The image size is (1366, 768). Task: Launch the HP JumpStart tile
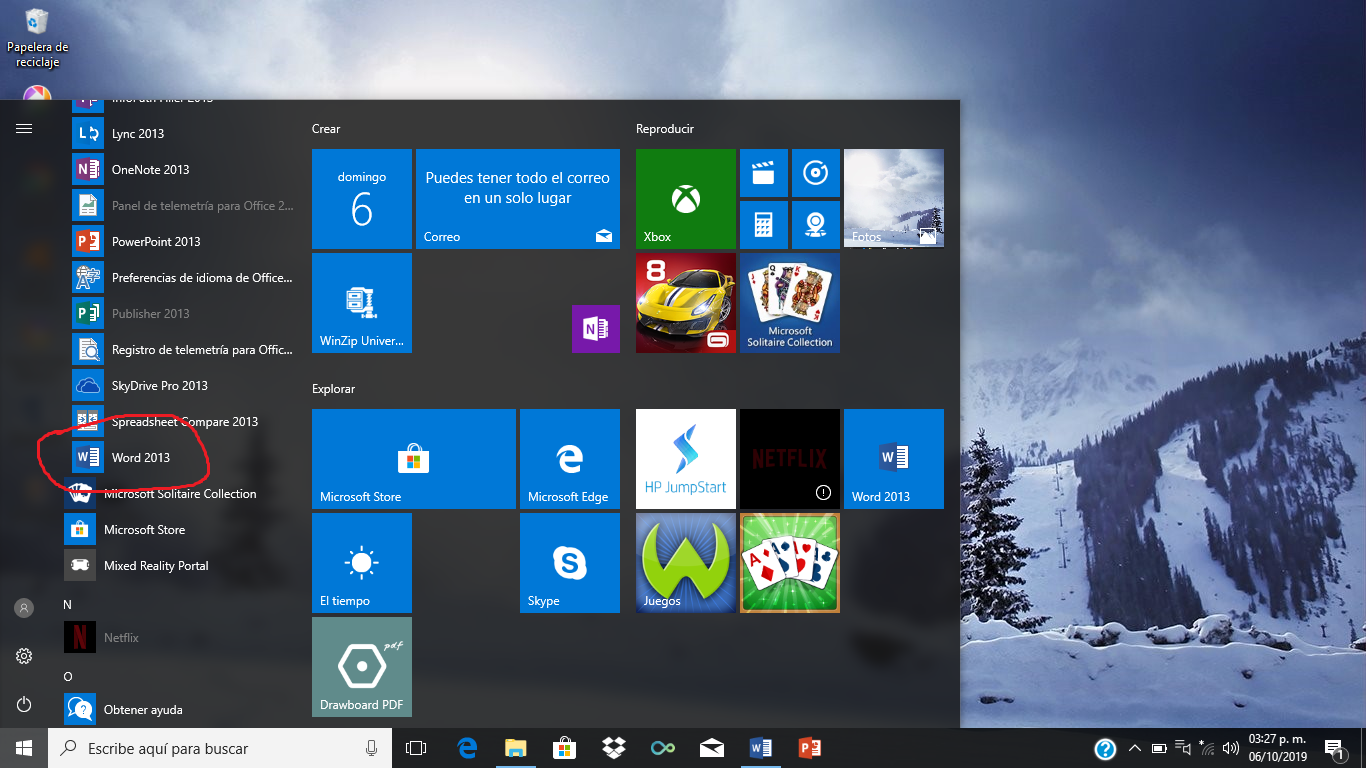[684, 459]
